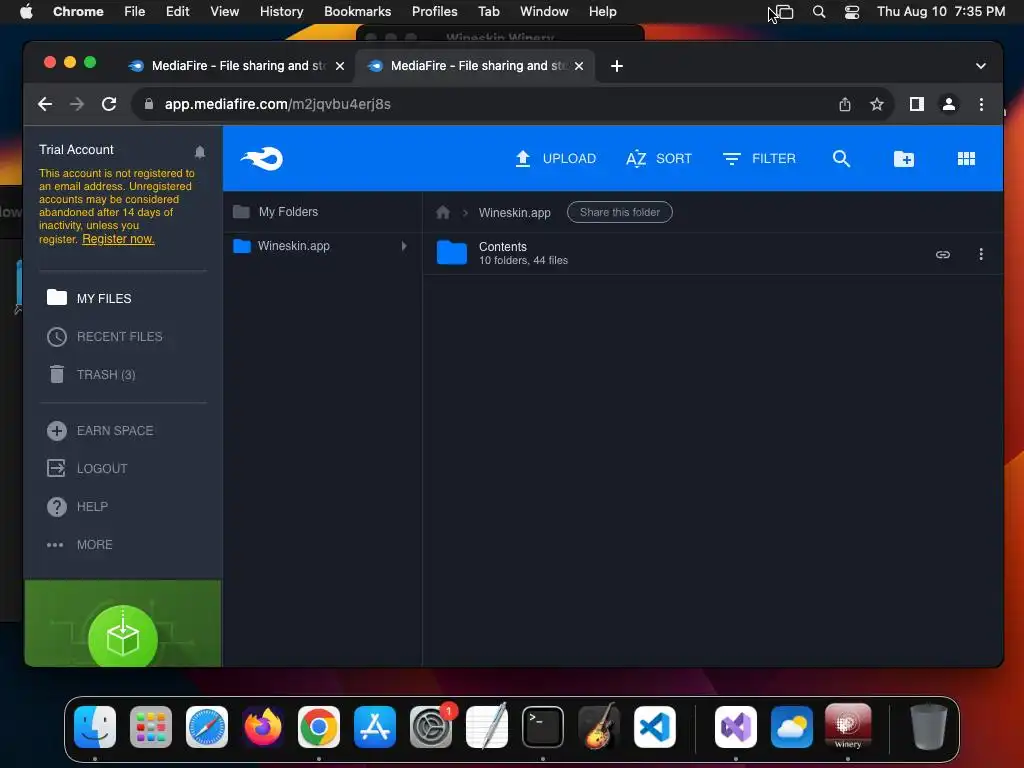
Task: View site information lock icon
Action: (x=149, y=104)
